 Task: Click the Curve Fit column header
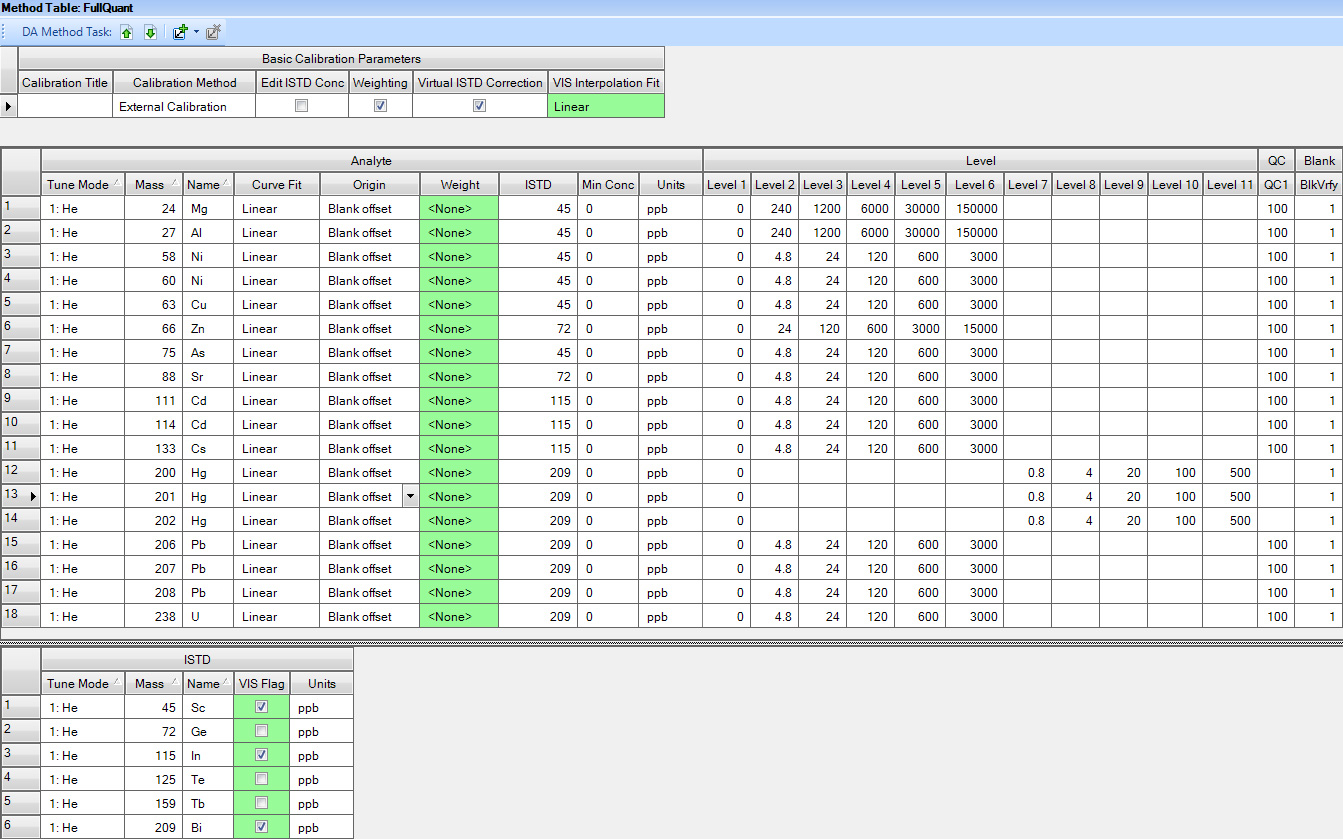click(277, 184)
